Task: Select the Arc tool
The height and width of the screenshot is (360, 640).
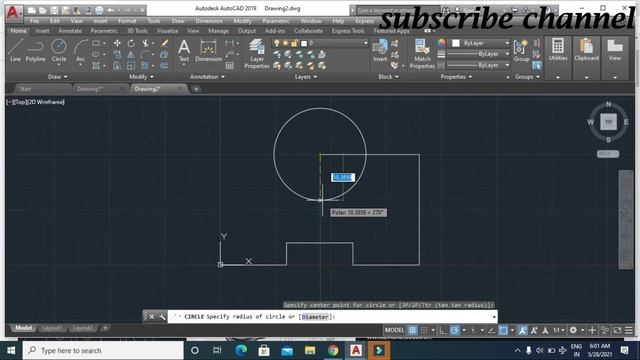Action: pyautogui.click(x=80, y=50)
